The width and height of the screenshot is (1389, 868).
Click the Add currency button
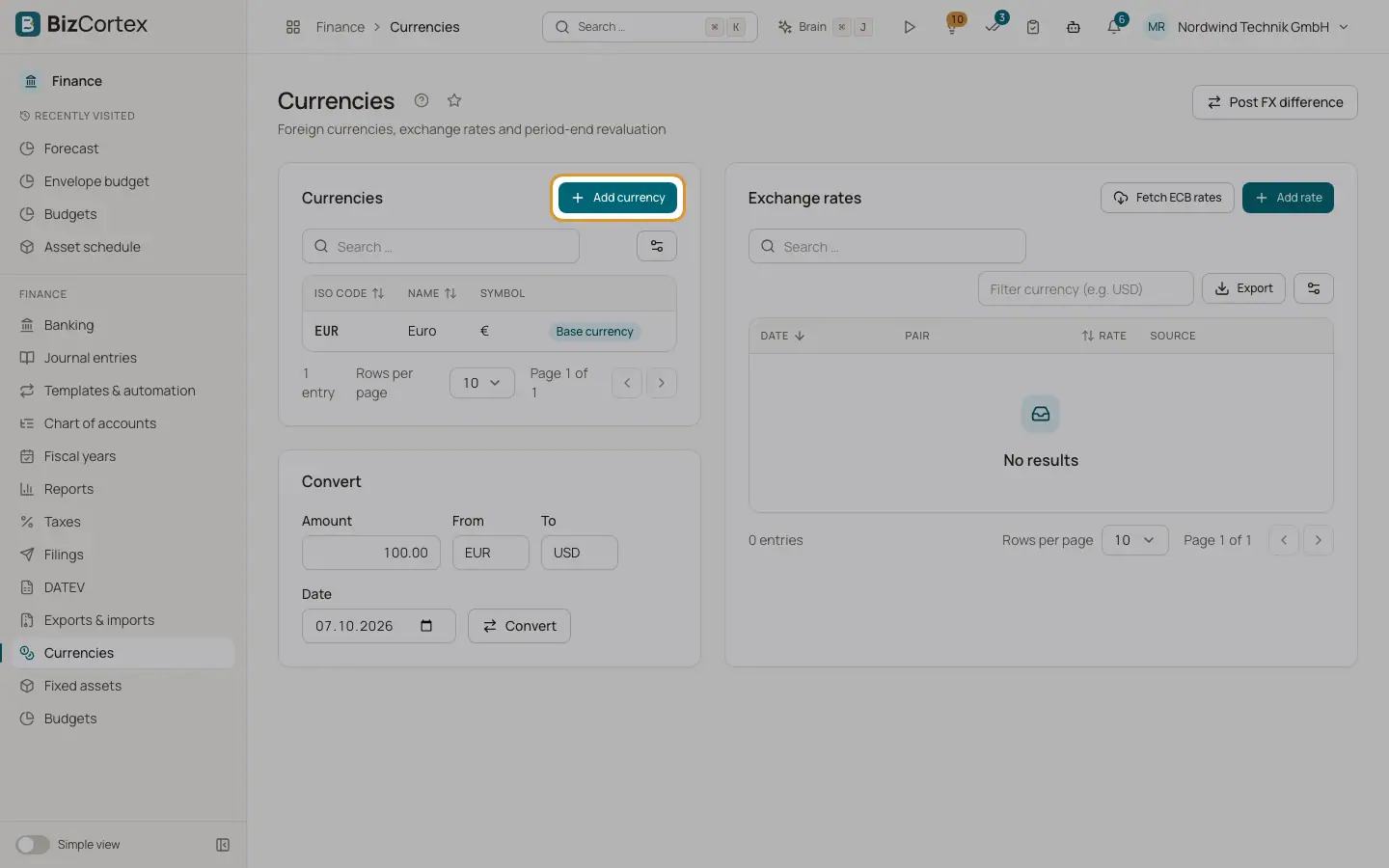(x=618, y=198)
